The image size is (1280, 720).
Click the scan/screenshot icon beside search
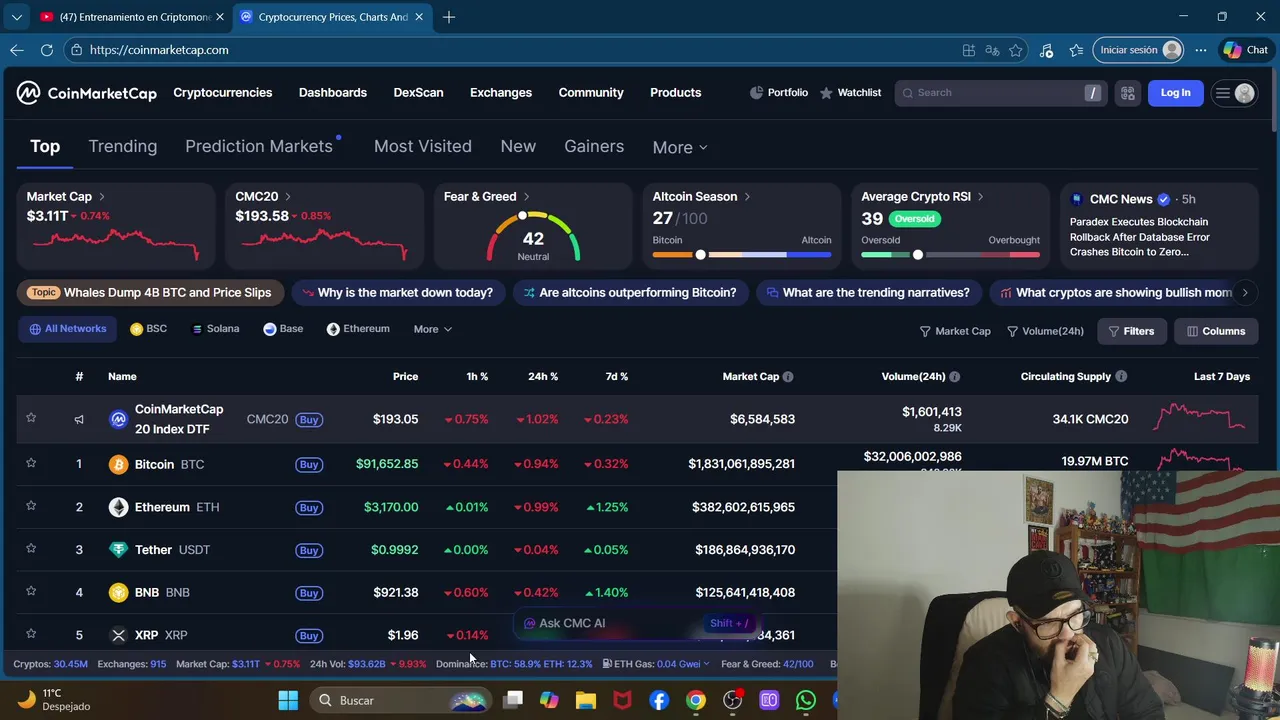[1128, 93]
